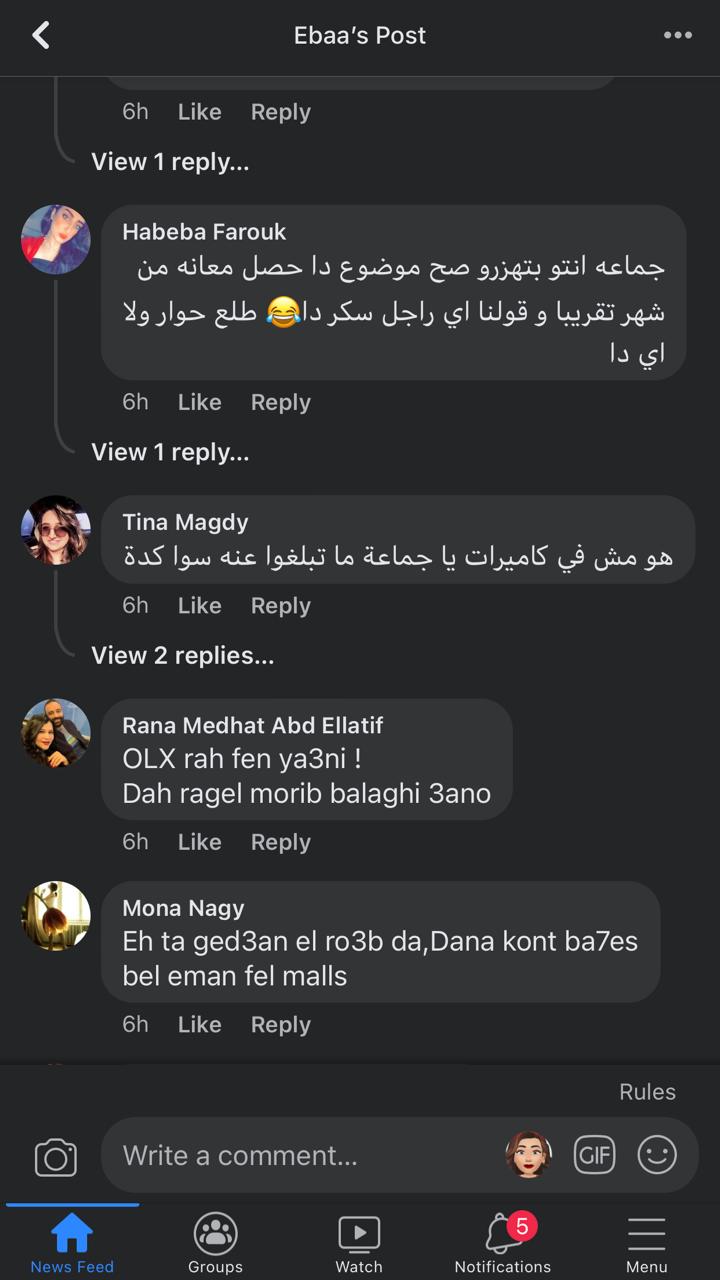Like Rana Medhat Abd Ellatif's comment

tap(199, 842)
